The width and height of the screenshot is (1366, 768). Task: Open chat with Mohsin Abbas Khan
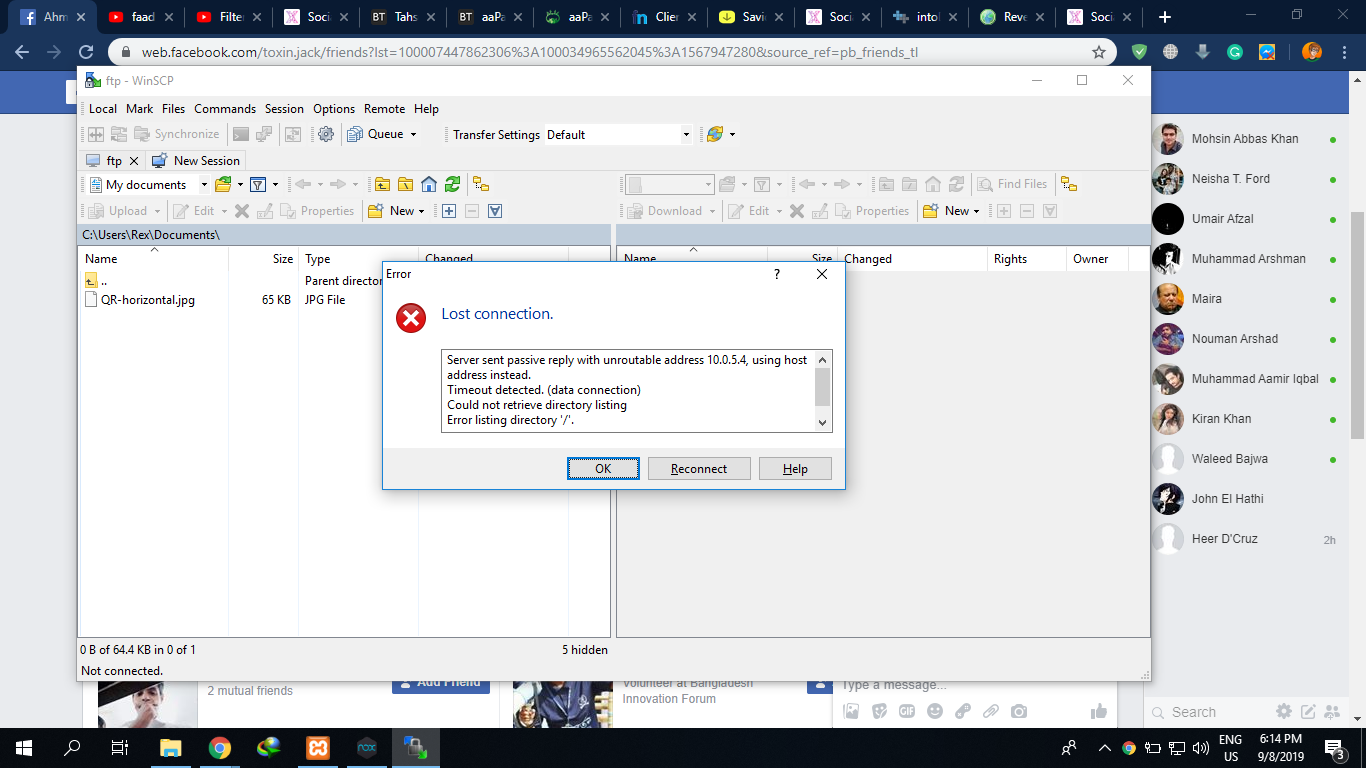pos(1244,139)
